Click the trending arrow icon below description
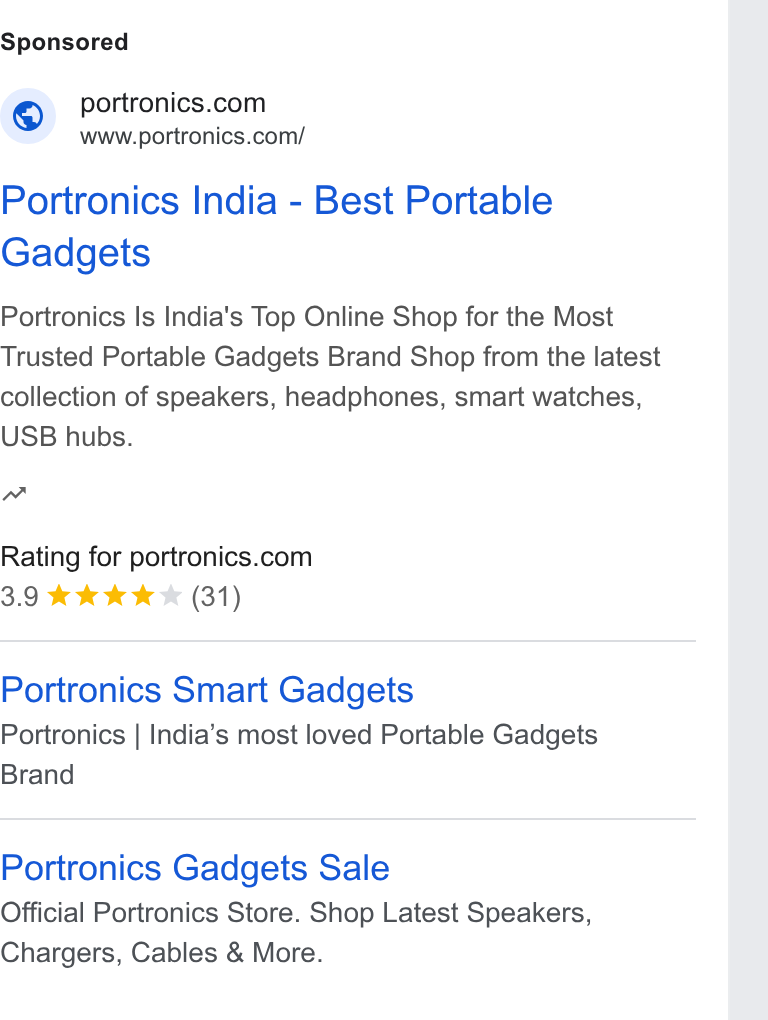768x1020 pixels. point(14,494)
